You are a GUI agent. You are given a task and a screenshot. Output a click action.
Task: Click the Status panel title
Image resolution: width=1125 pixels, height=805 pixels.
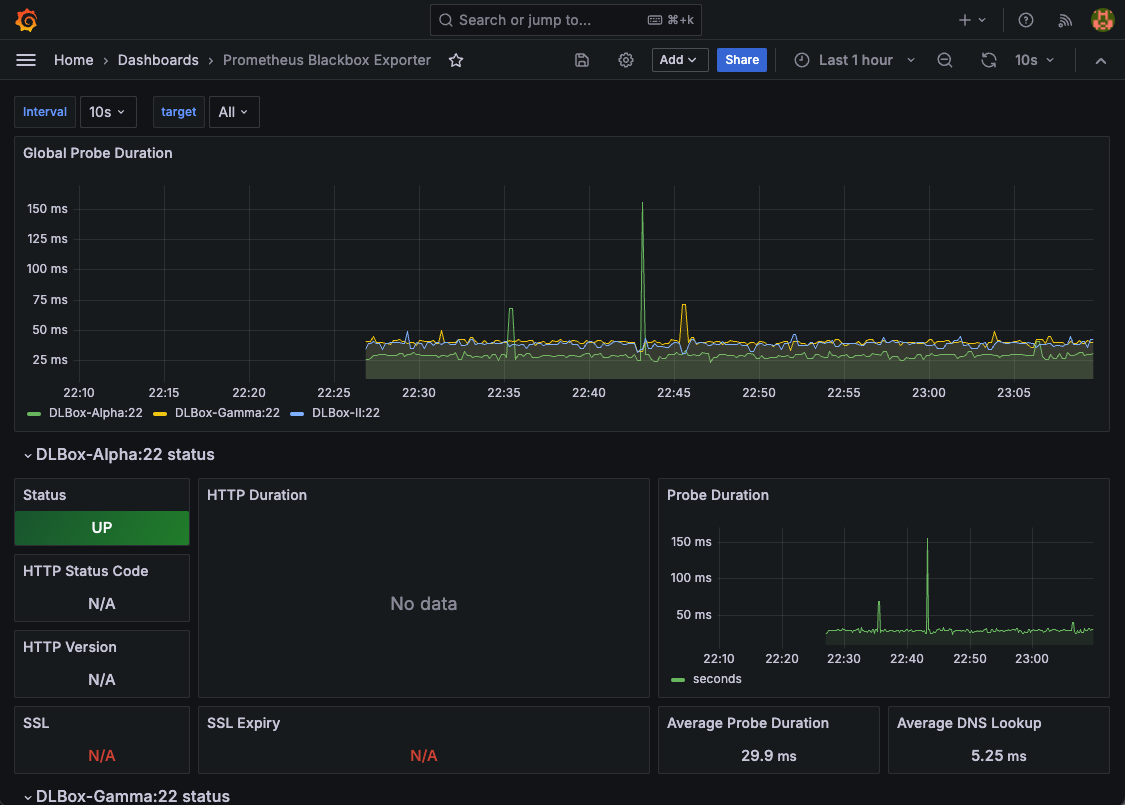click(44, 495)
